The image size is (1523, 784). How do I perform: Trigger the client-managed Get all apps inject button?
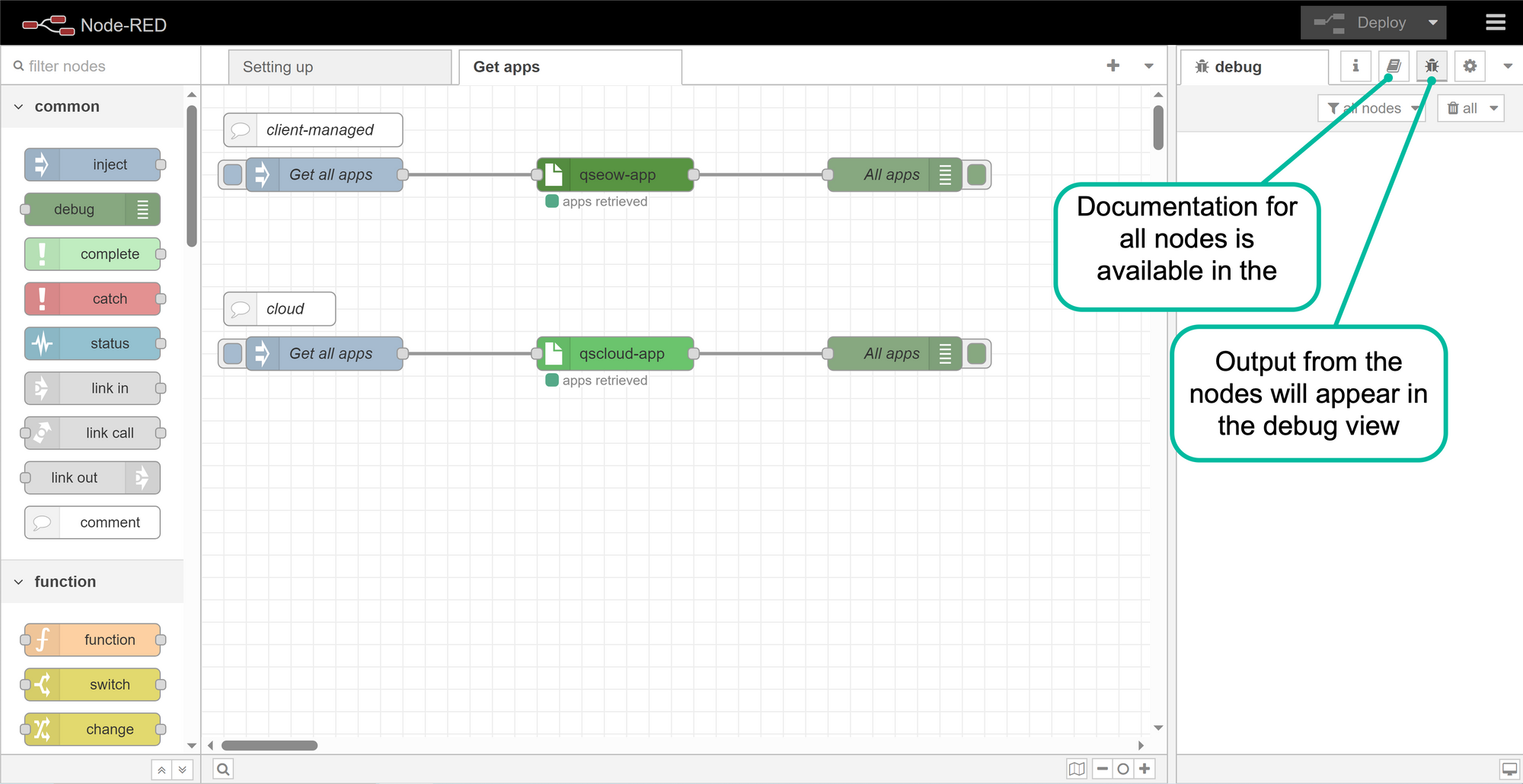(x=233, y=175)
